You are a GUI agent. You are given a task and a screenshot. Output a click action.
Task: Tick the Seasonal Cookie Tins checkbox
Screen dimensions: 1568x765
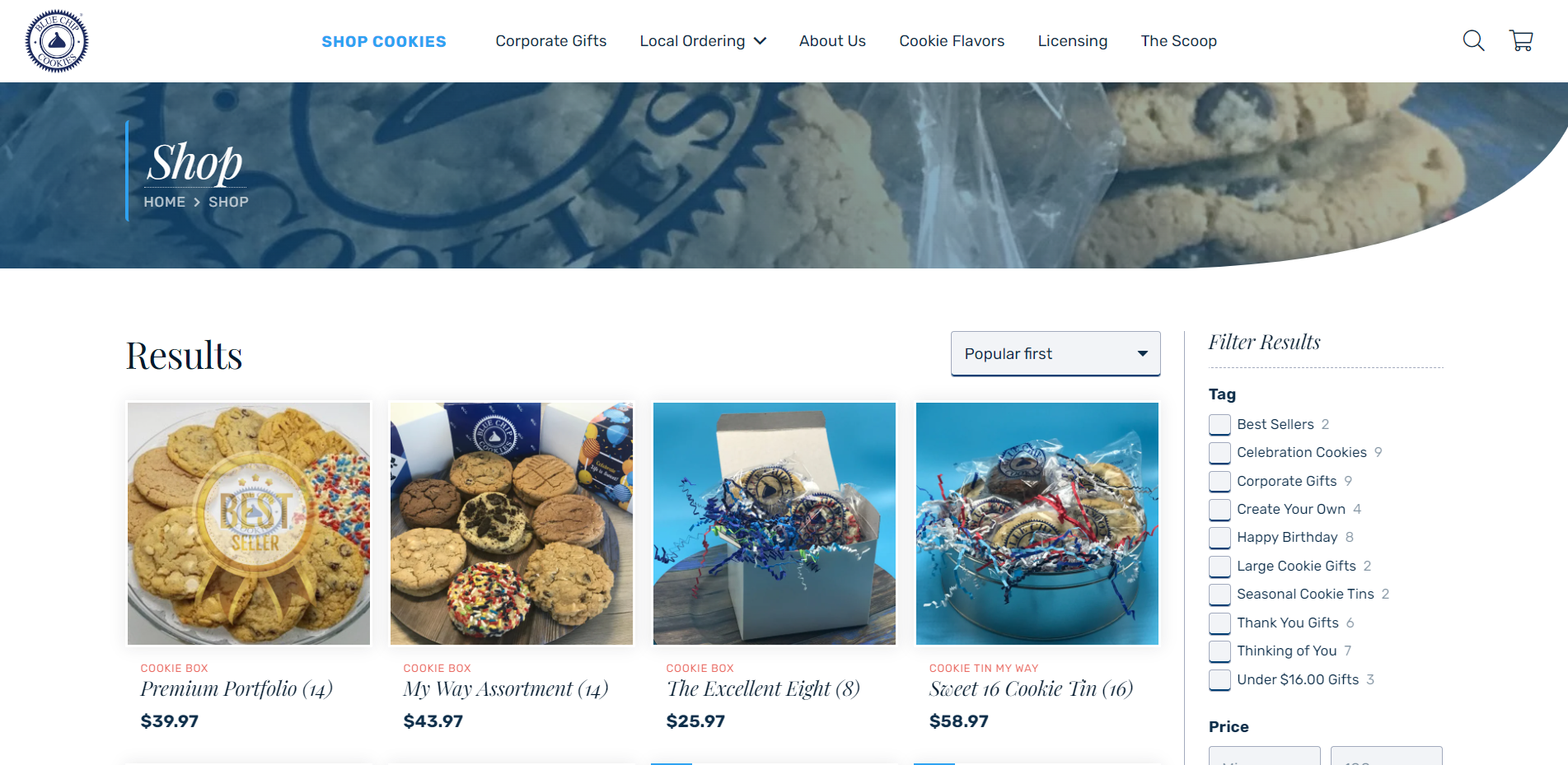[1219, 595]
